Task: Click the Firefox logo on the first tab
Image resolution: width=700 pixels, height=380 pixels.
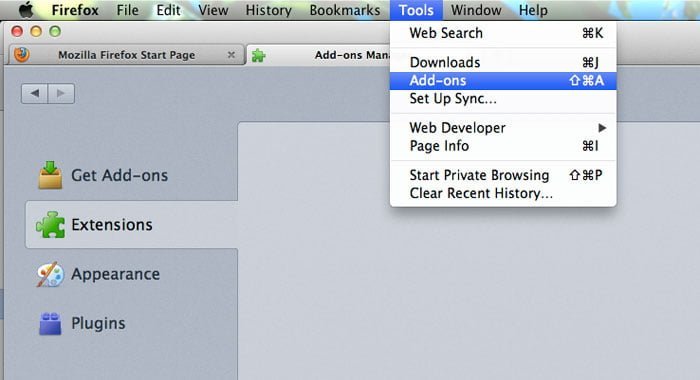Action: [22, 54]
